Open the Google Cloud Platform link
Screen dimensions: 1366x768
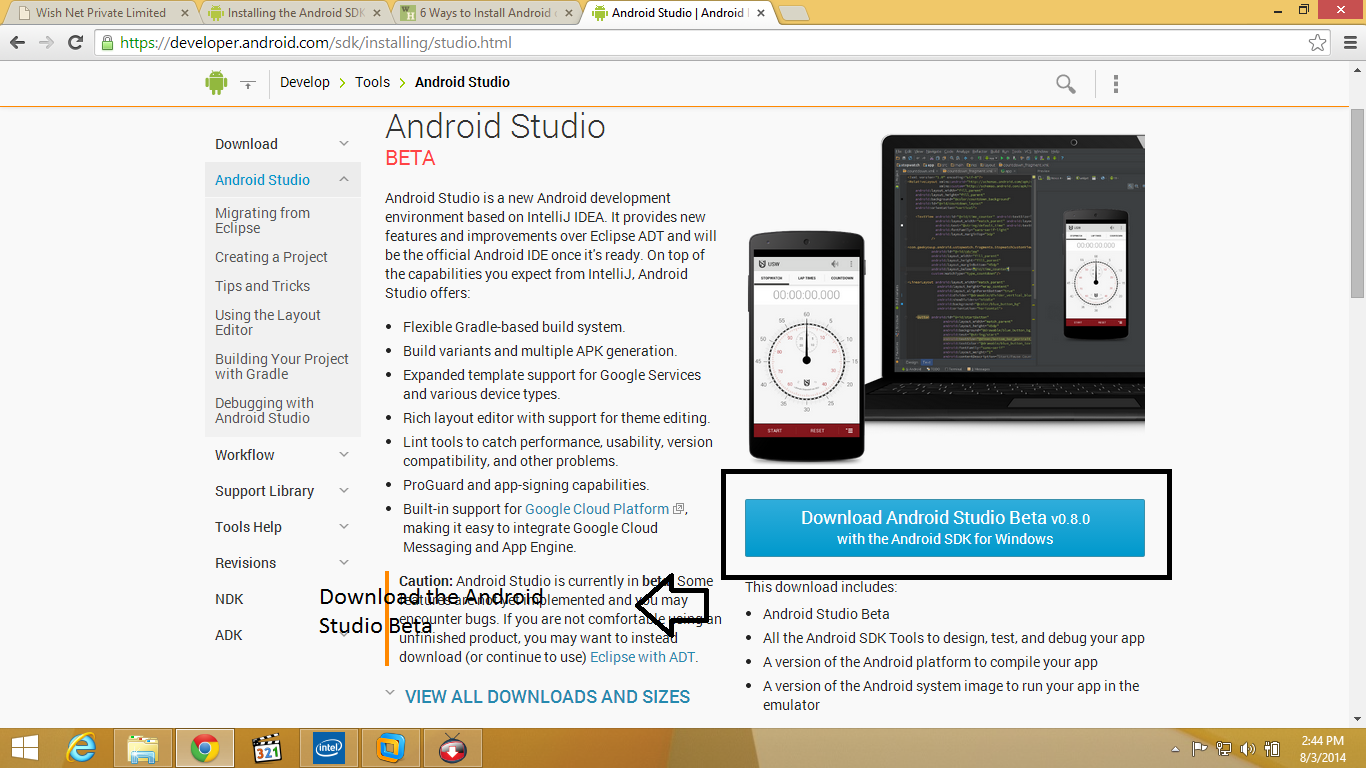pos(598,509)
